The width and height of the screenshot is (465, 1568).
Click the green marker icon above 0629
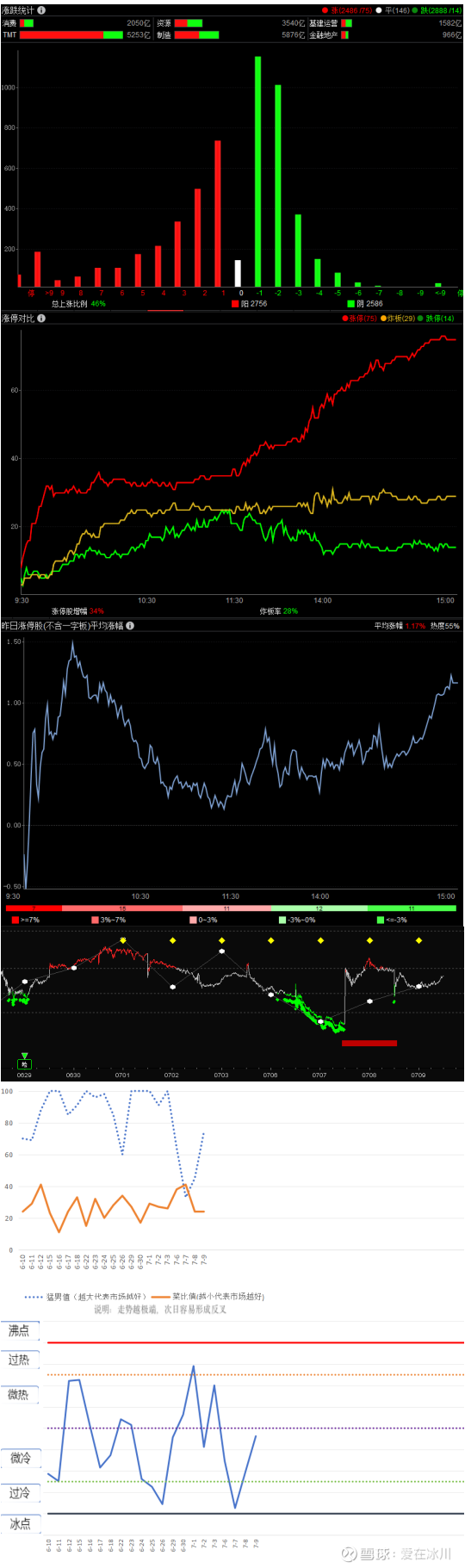[x=24, y=1062]
